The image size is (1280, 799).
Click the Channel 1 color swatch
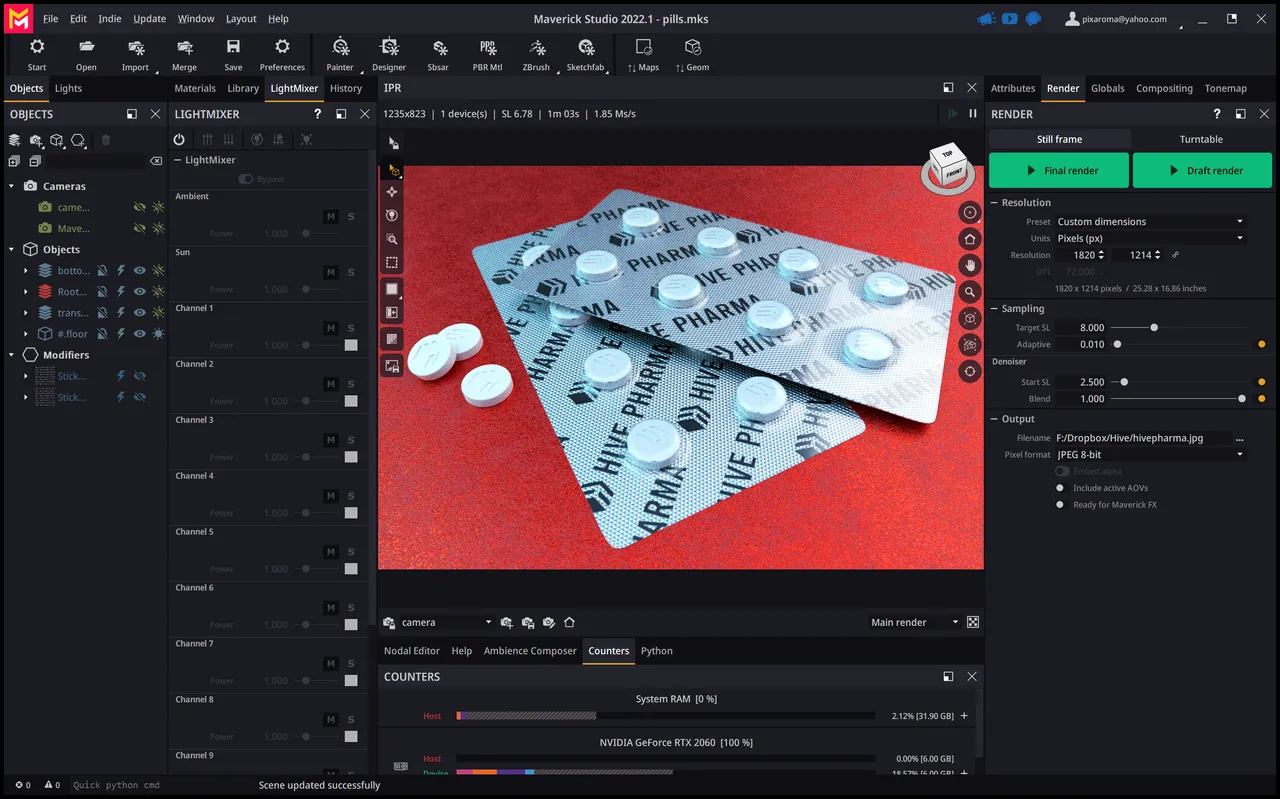click(351, 345)
